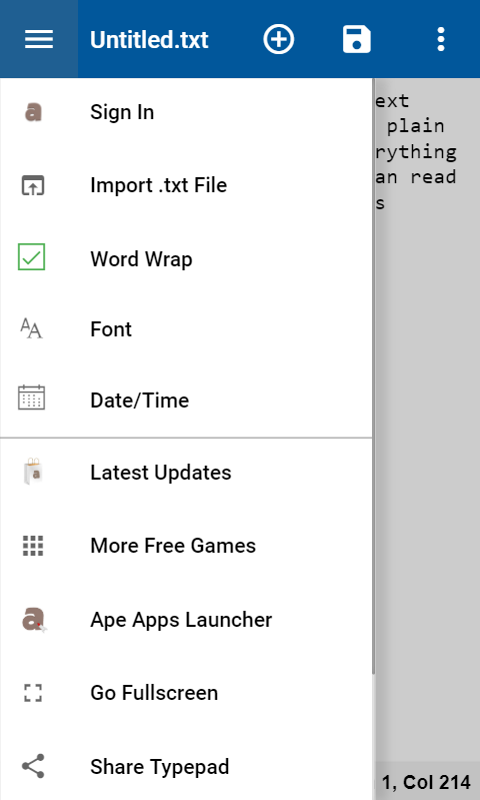
Task: Click the Date/Time calendar icon
Action: coord(32,397)
